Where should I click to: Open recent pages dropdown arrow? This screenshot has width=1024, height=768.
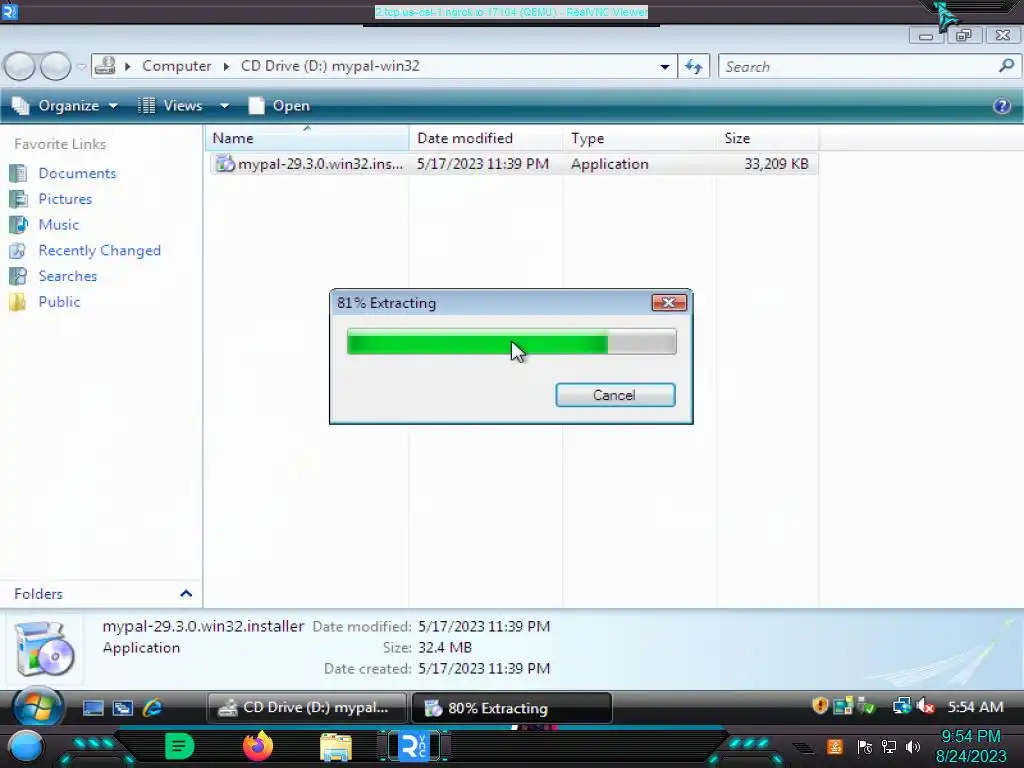tap(81, 67)
